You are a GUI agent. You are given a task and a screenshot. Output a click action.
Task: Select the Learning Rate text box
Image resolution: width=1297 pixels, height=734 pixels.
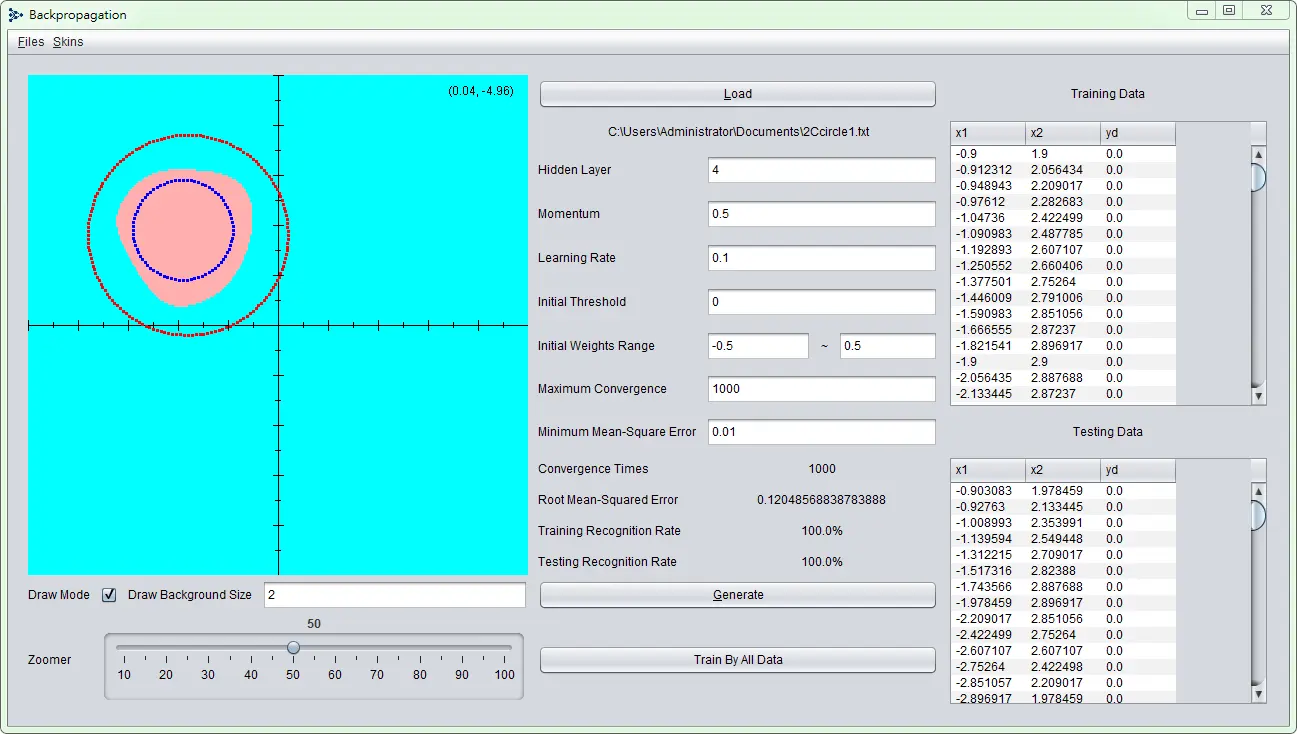click(822, 258)
